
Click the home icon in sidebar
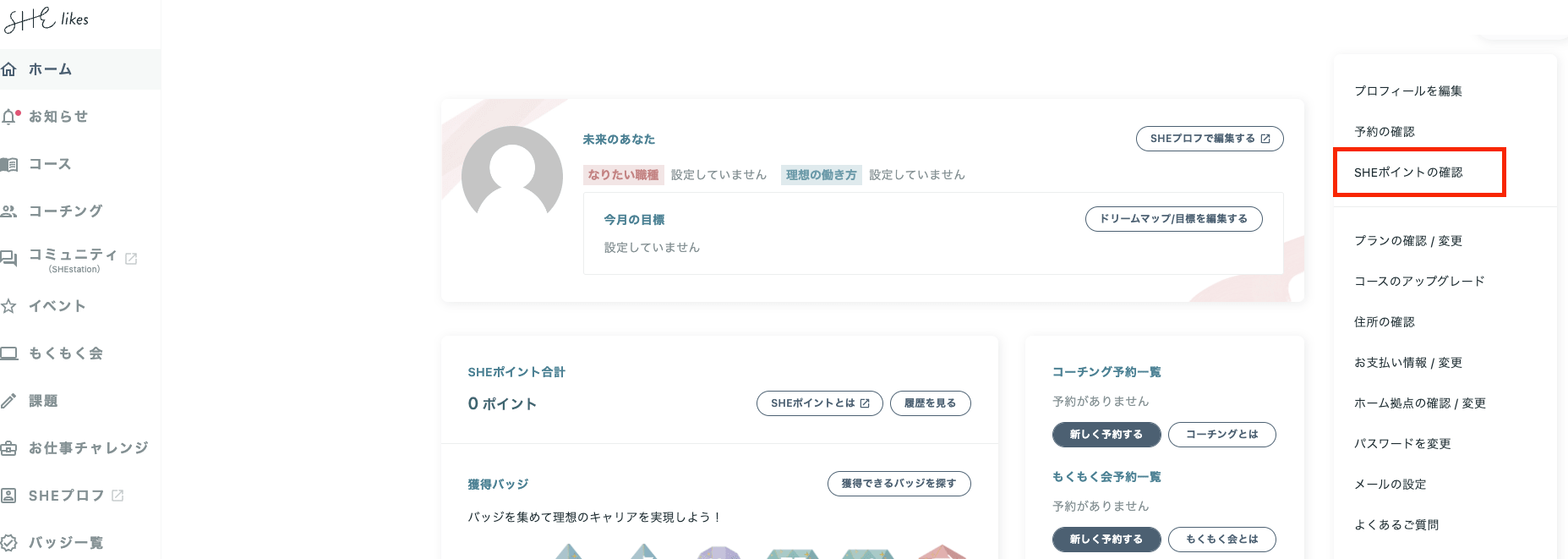click(9, 69)
